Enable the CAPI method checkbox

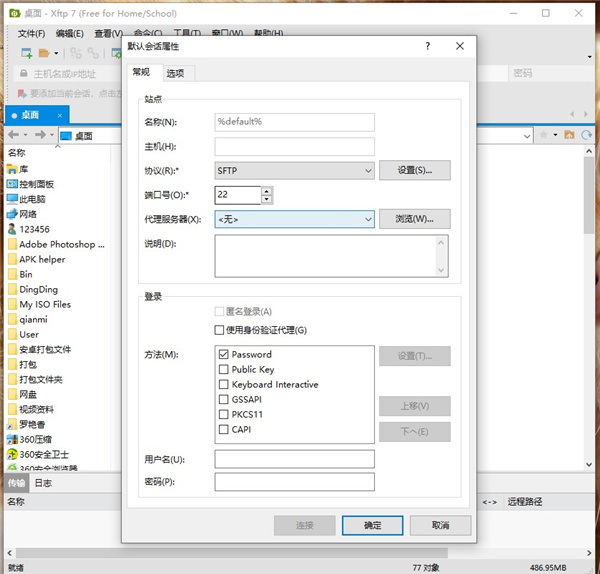click(x=223, y=429)
